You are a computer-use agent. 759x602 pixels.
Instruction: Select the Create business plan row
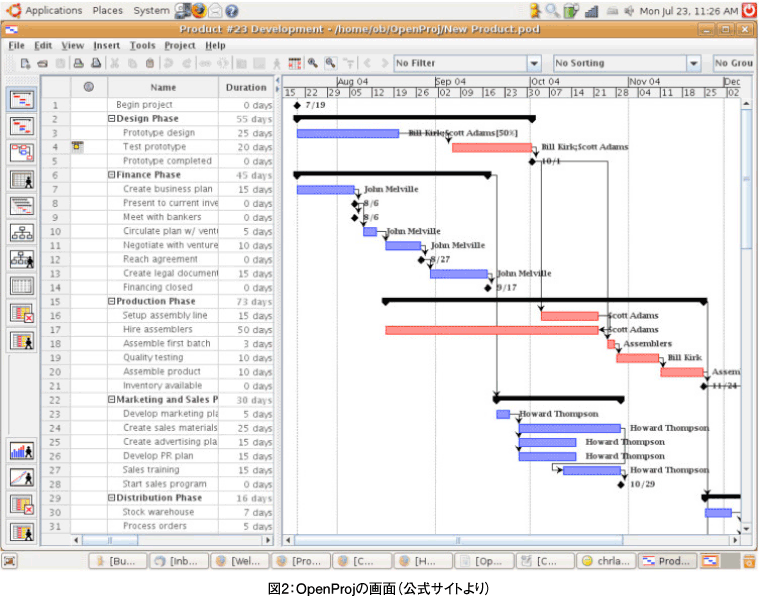157,189
